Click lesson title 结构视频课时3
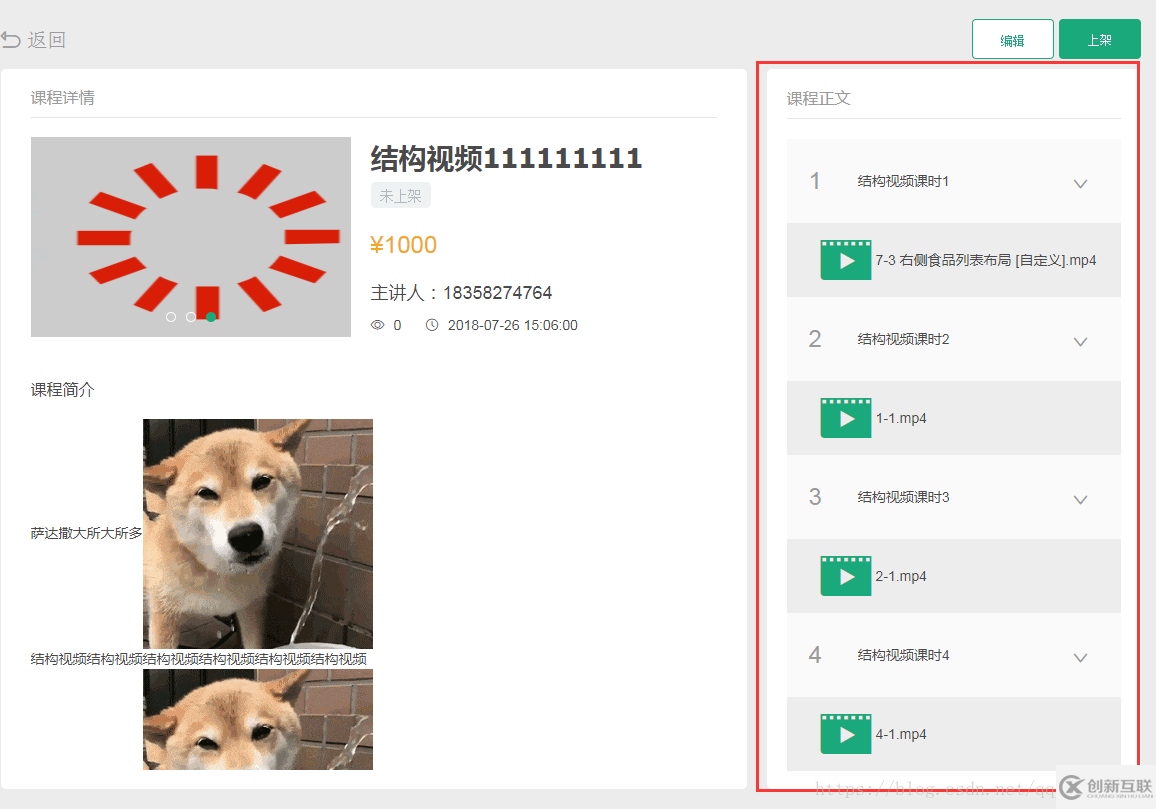1156x809 pixels. click(x=903, y=497)
